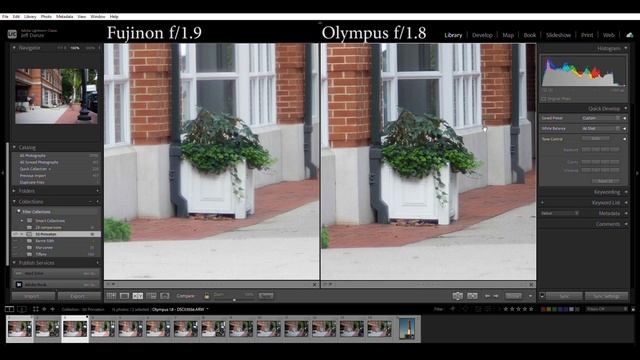
Task: Click the Navigator preview thumbnail
Action: pyautogui.click(x=56, y=96)
